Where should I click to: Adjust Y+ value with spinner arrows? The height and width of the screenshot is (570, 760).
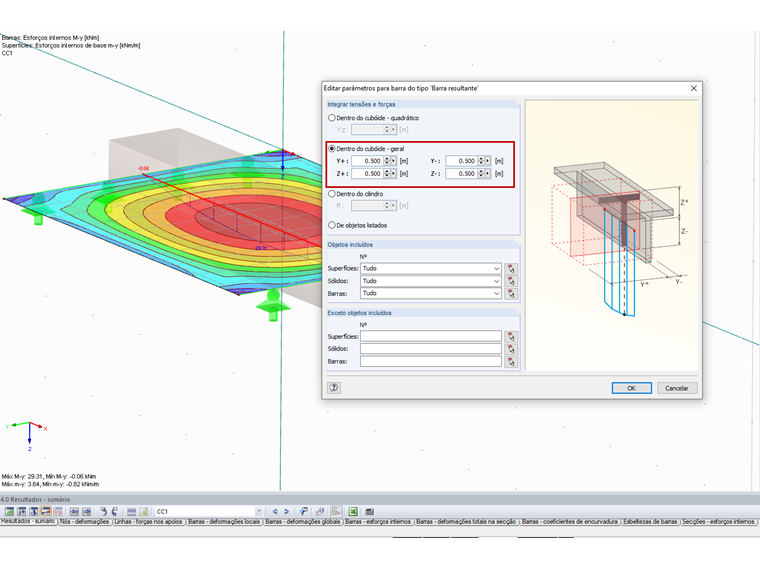coord(387,161)
